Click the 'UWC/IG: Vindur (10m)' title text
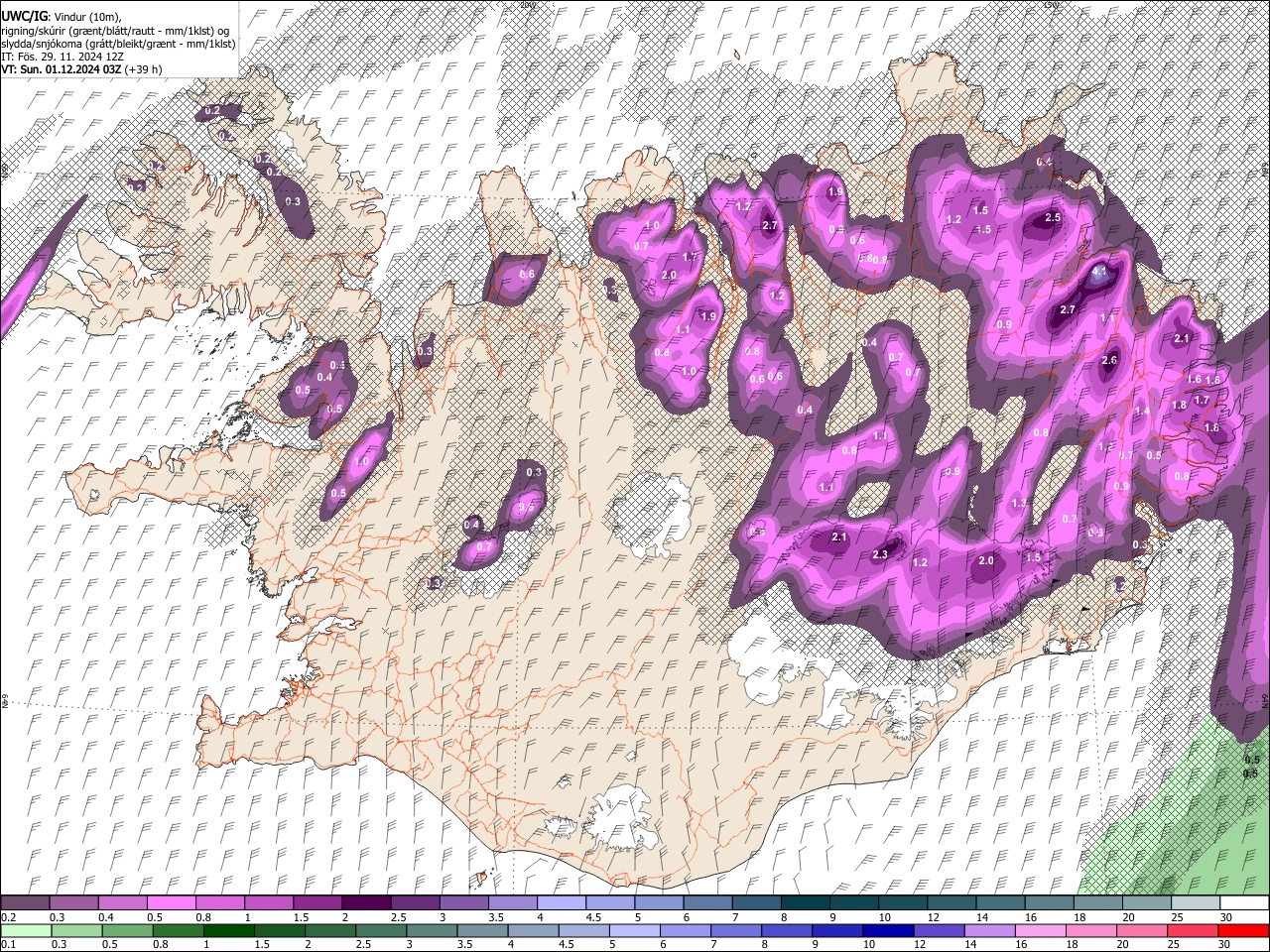 click(x=61, y=16)
